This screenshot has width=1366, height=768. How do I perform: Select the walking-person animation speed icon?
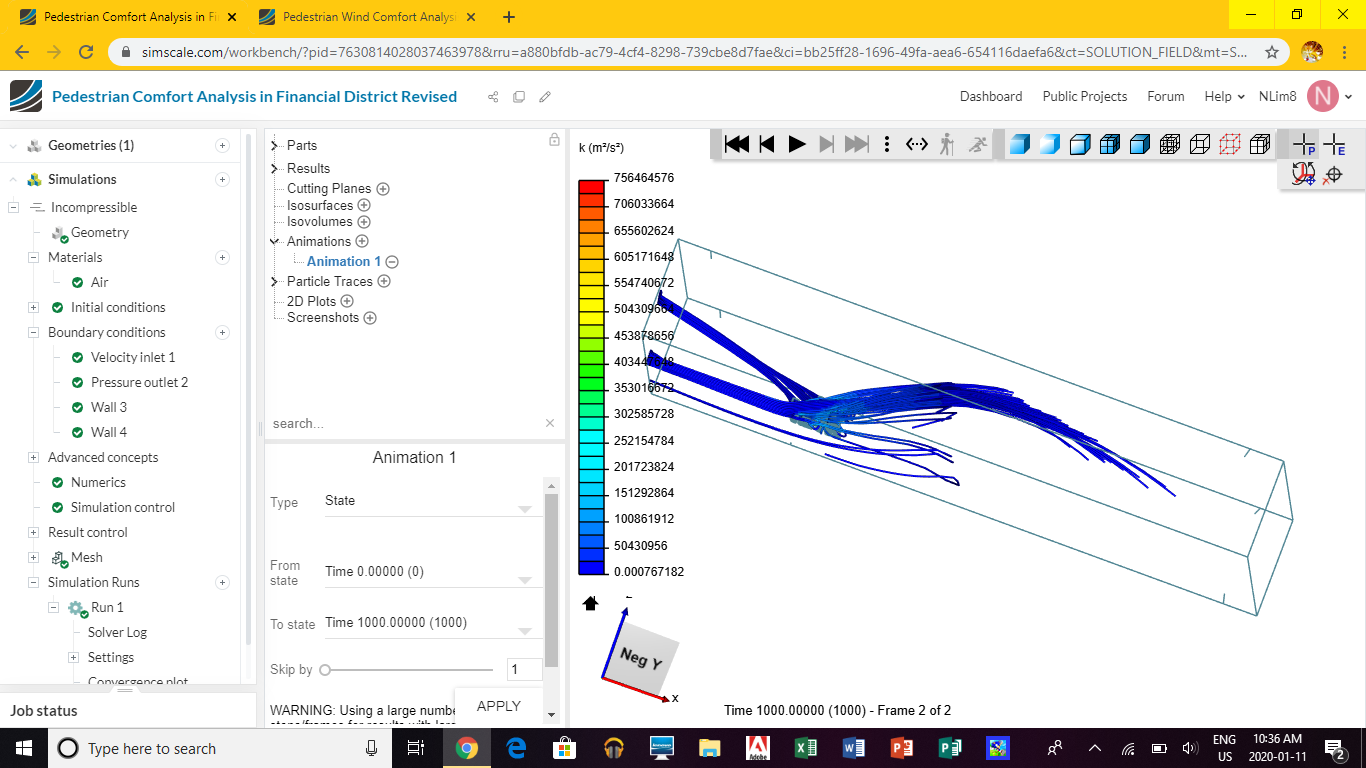(x=947, y=144)
